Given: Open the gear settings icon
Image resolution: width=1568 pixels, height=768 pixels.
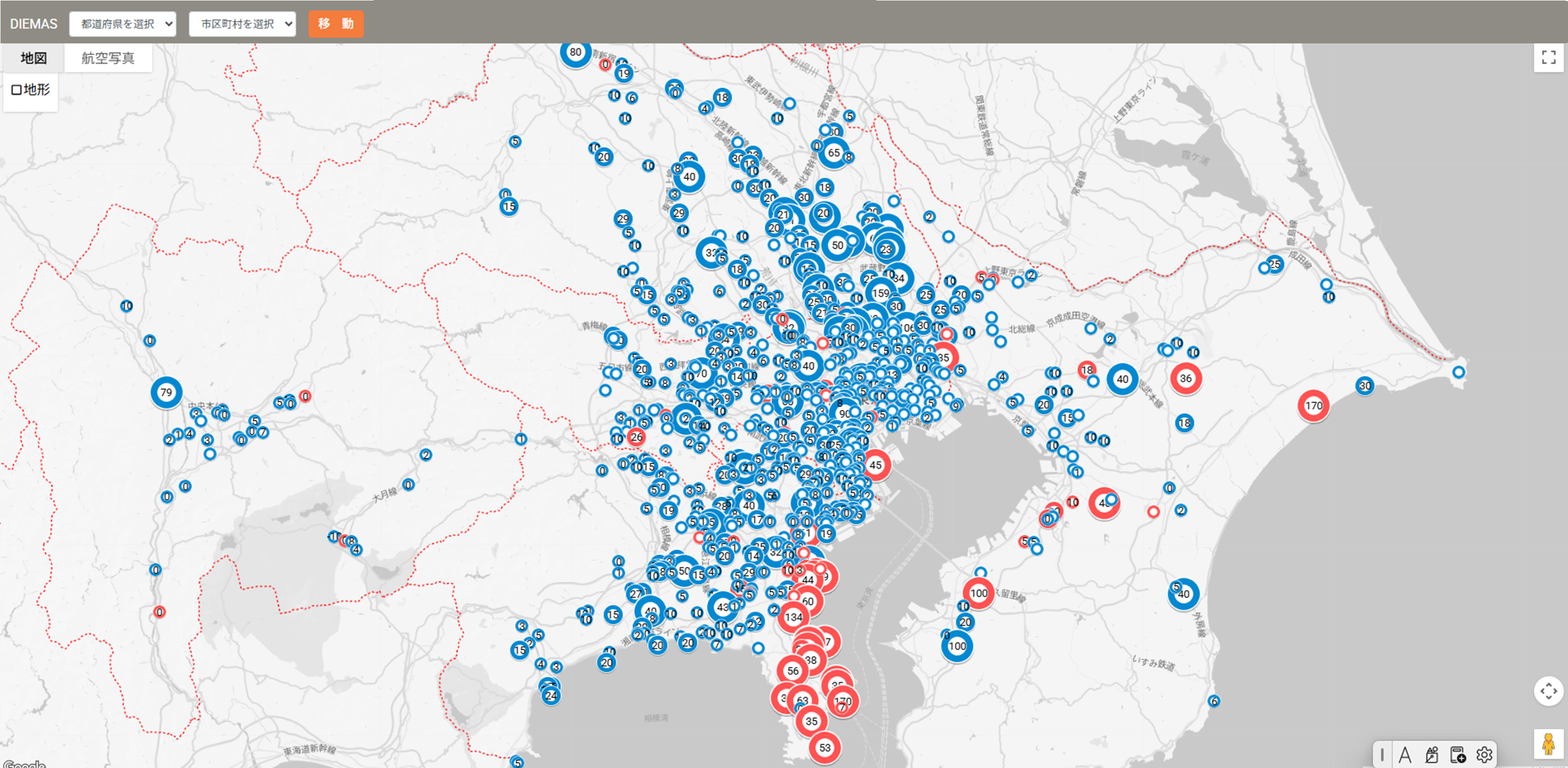Looking at the screenshot, I should click(x=1484, y=755).
